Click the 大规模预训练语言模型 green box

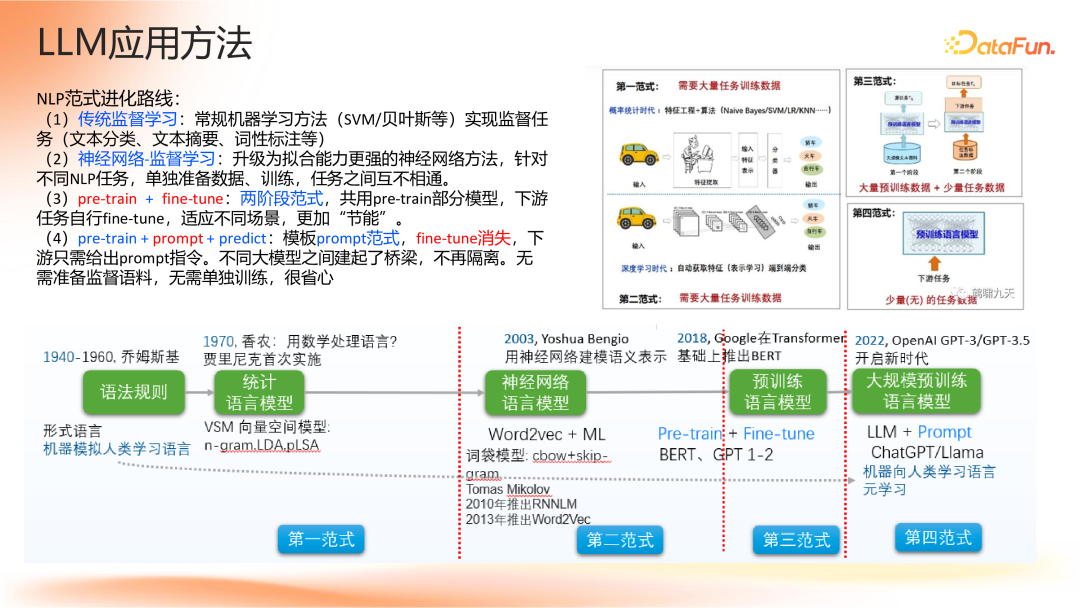tap(917, 391)
